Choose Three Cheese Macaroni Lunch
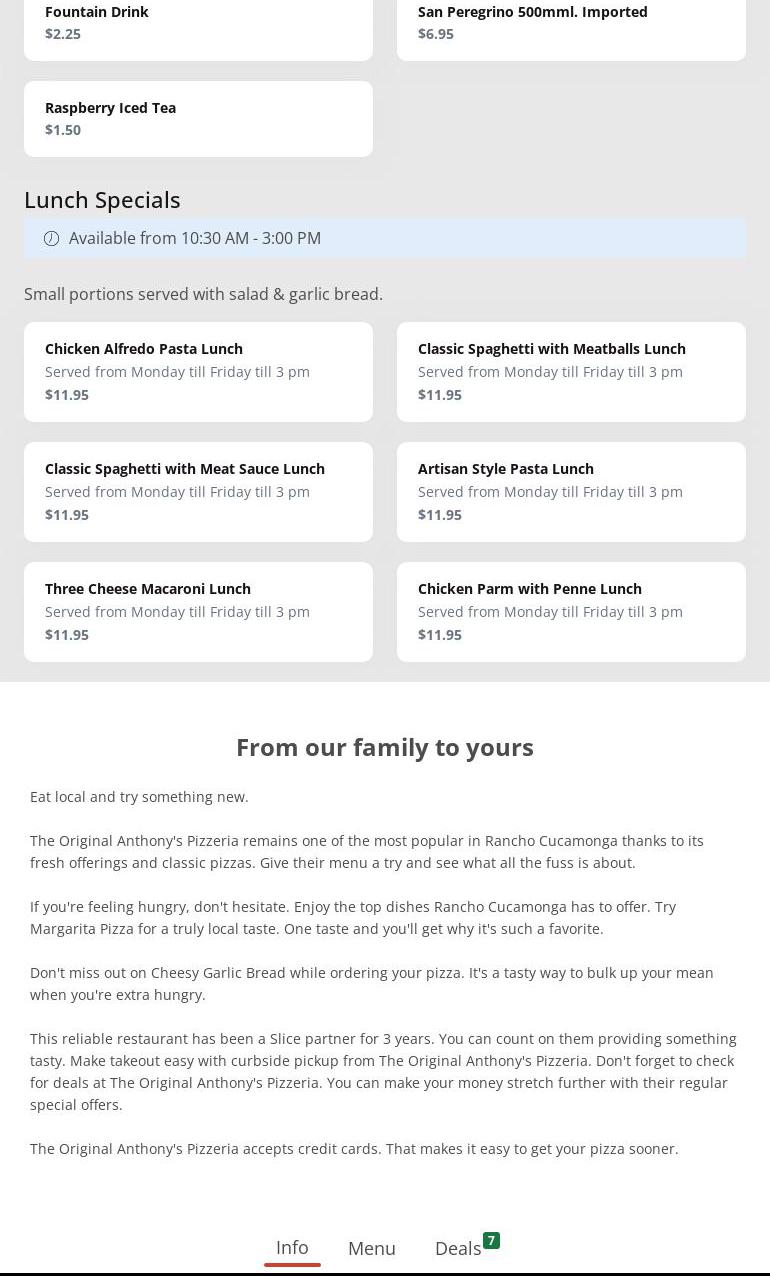 [198, 612]
